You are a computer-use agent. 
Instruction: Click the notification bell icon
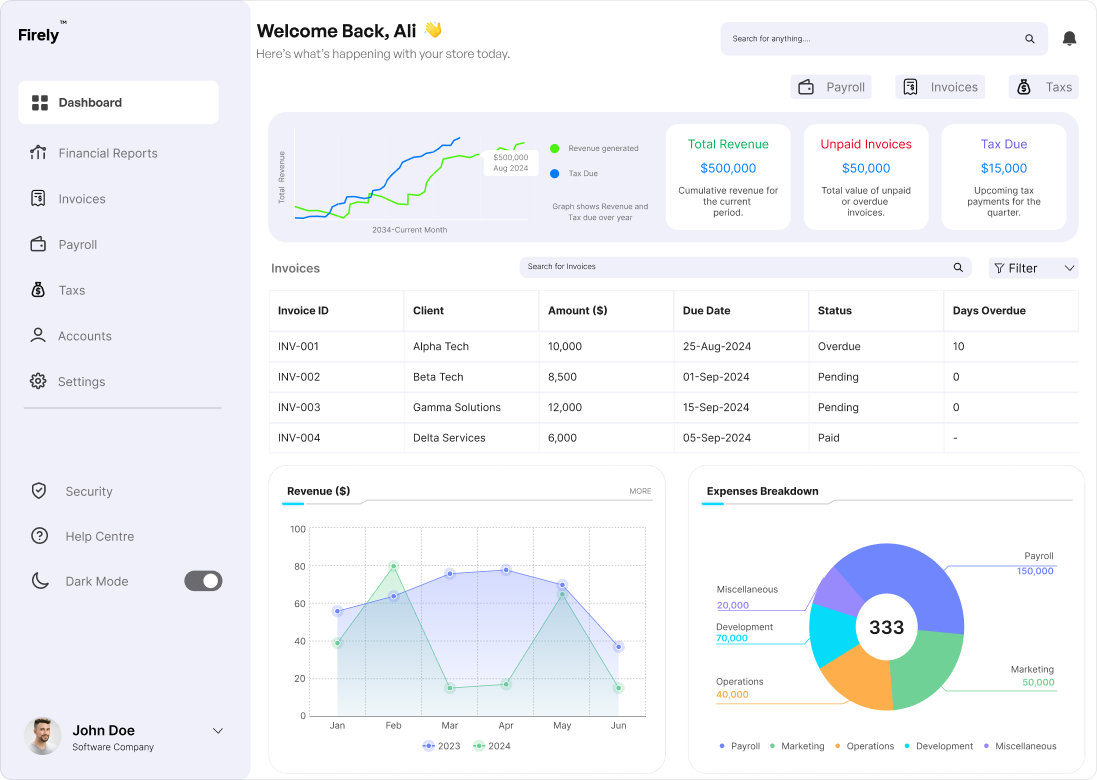pos(1069,39)
